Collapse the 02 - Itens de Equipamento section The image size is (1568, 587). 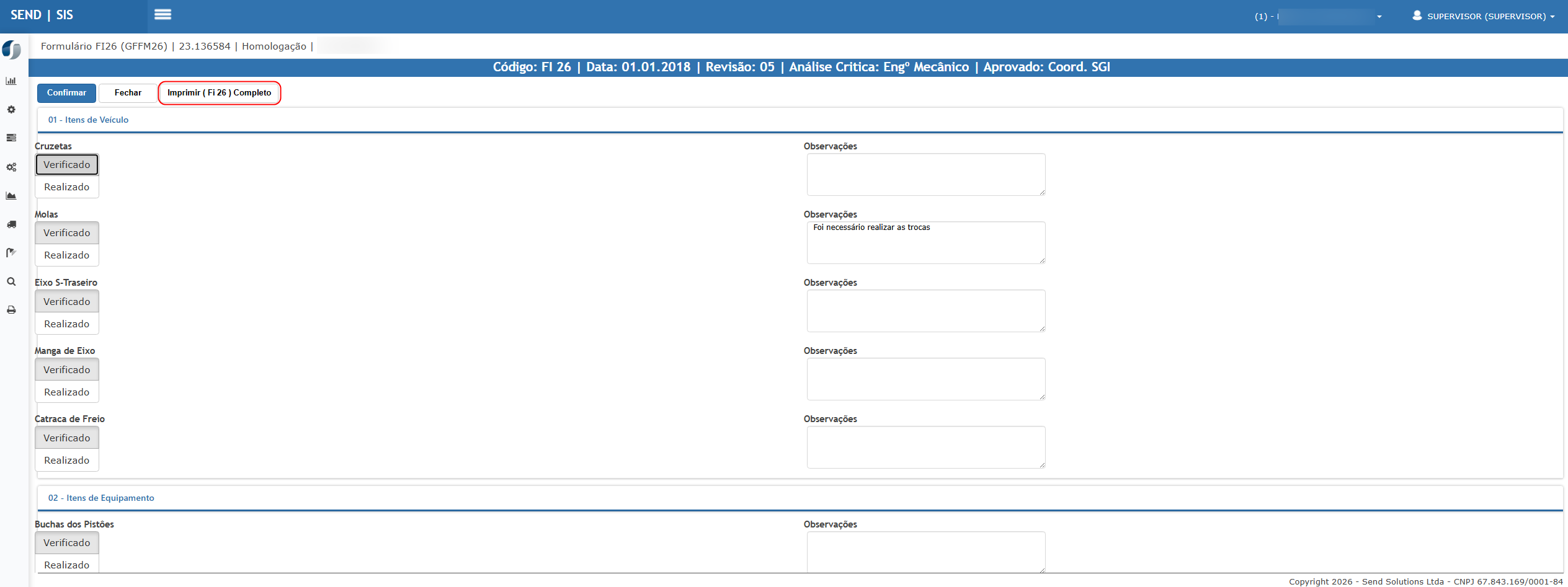(x=101, y=498)
